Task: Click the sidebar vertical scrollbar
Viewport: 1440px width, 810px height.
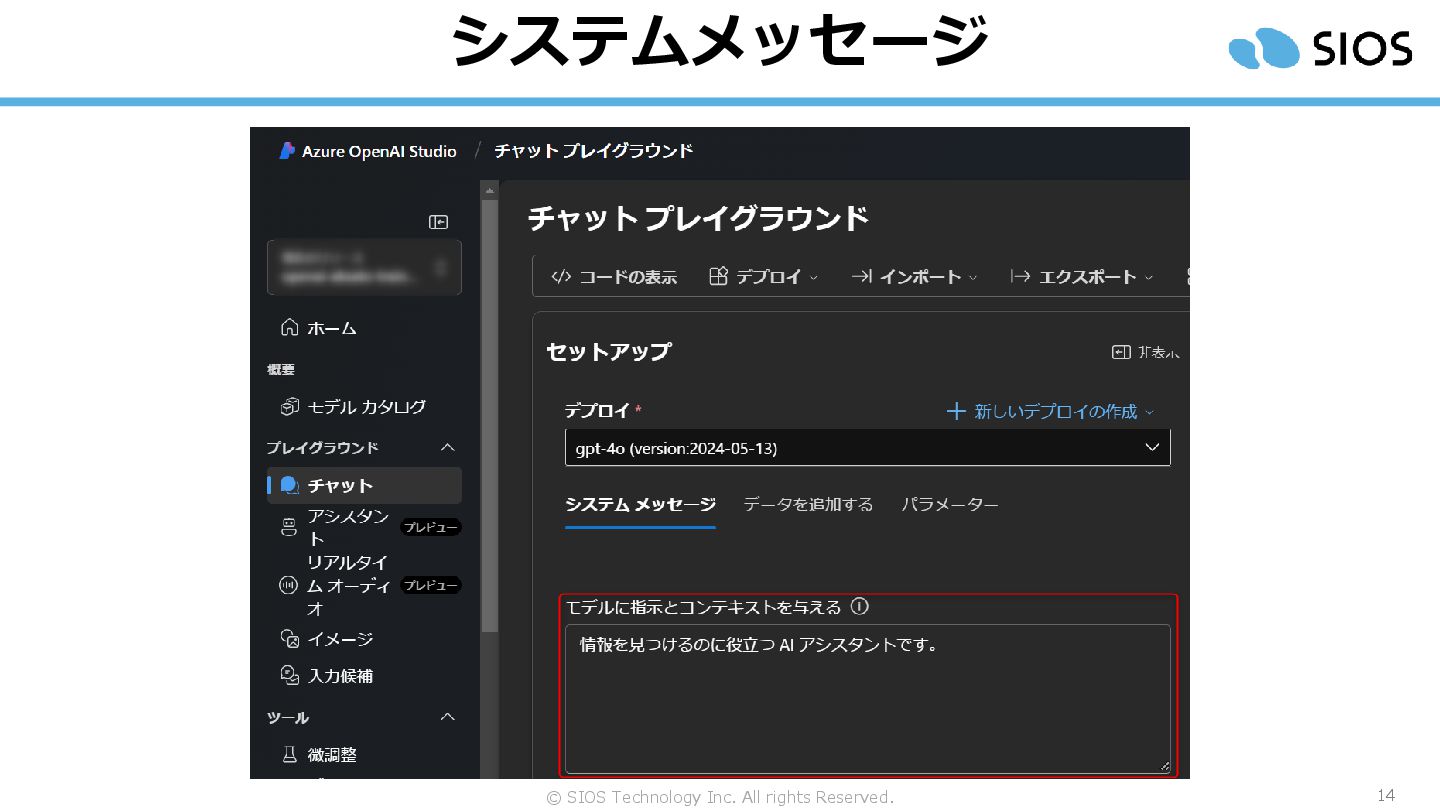Action: pos(489,415)
